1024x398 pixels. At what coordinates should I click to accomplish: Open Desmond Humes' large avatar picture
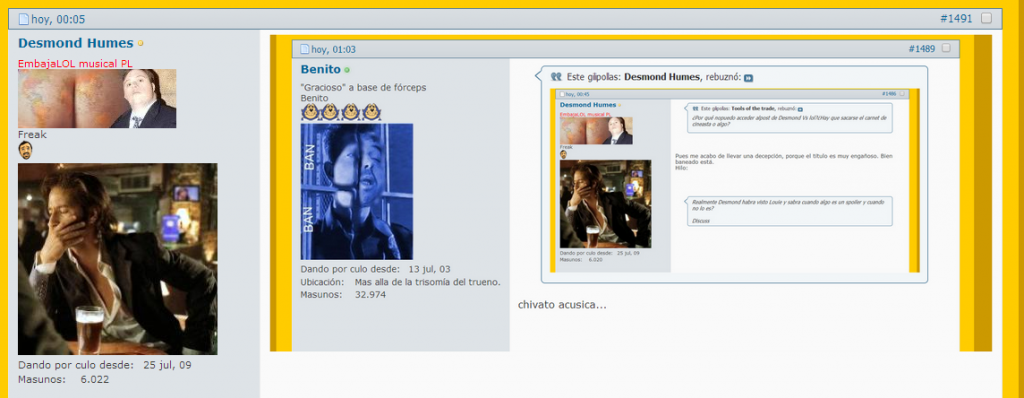click(x=118, y=259)
